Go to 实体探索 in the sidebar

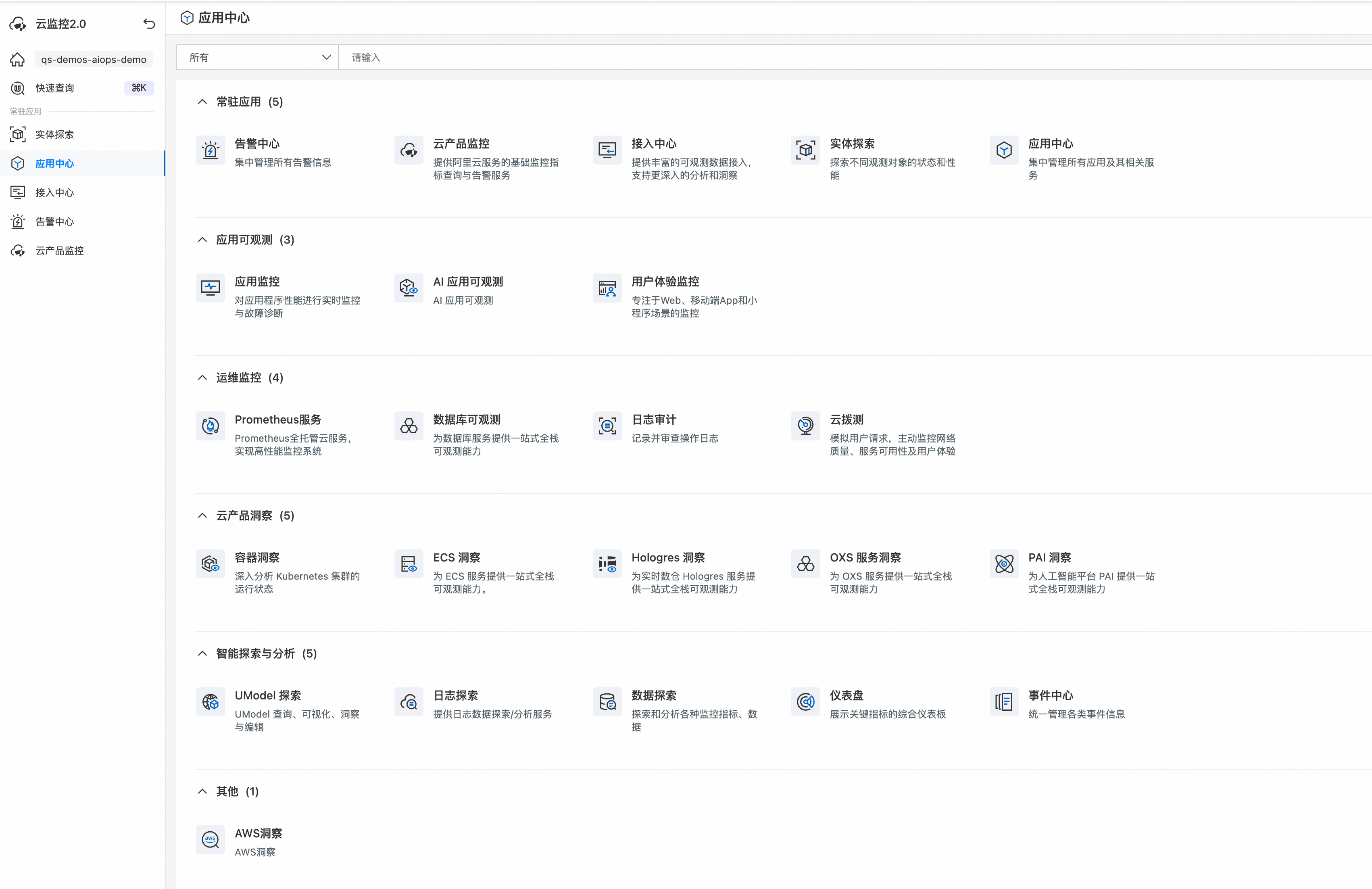point(55,134)
